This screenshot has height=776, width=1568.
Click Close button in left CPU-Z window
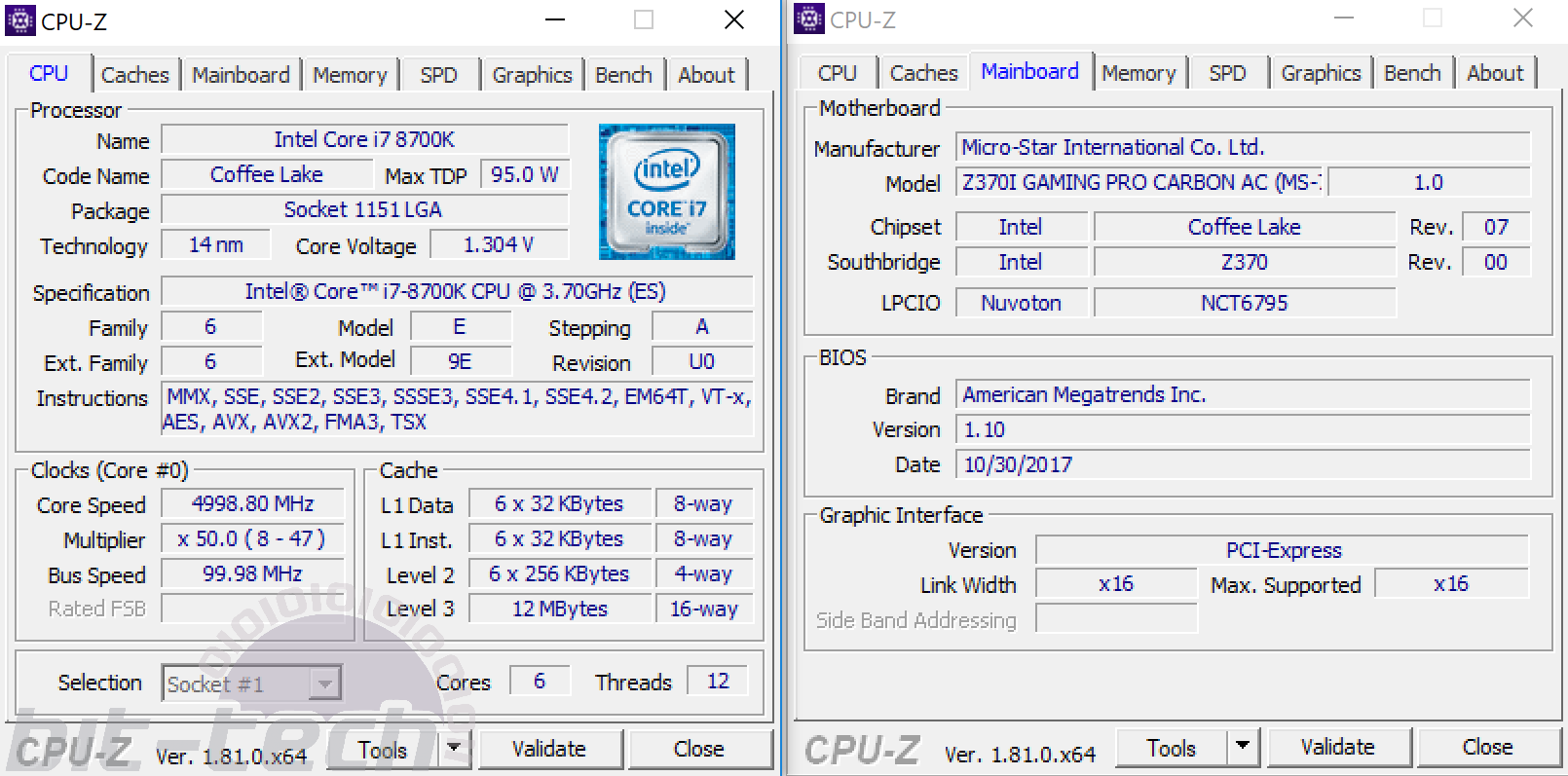(x=699, y=749)
